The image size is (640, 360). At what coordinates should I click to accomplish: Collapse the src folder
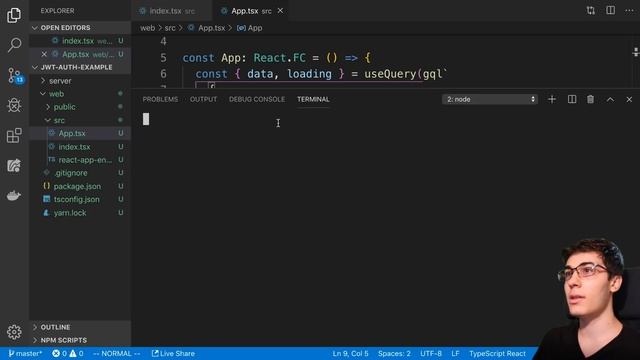80,120
